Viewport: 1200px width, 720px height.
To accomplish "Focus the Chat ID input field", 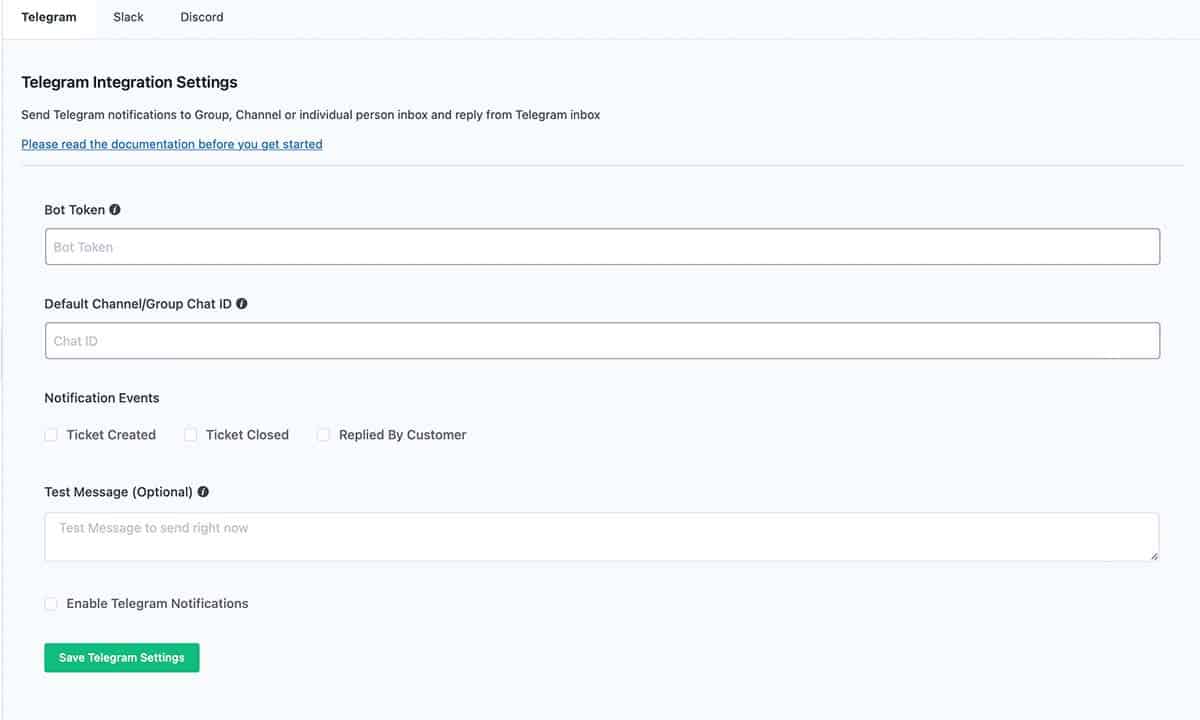I will pos(602,341).
